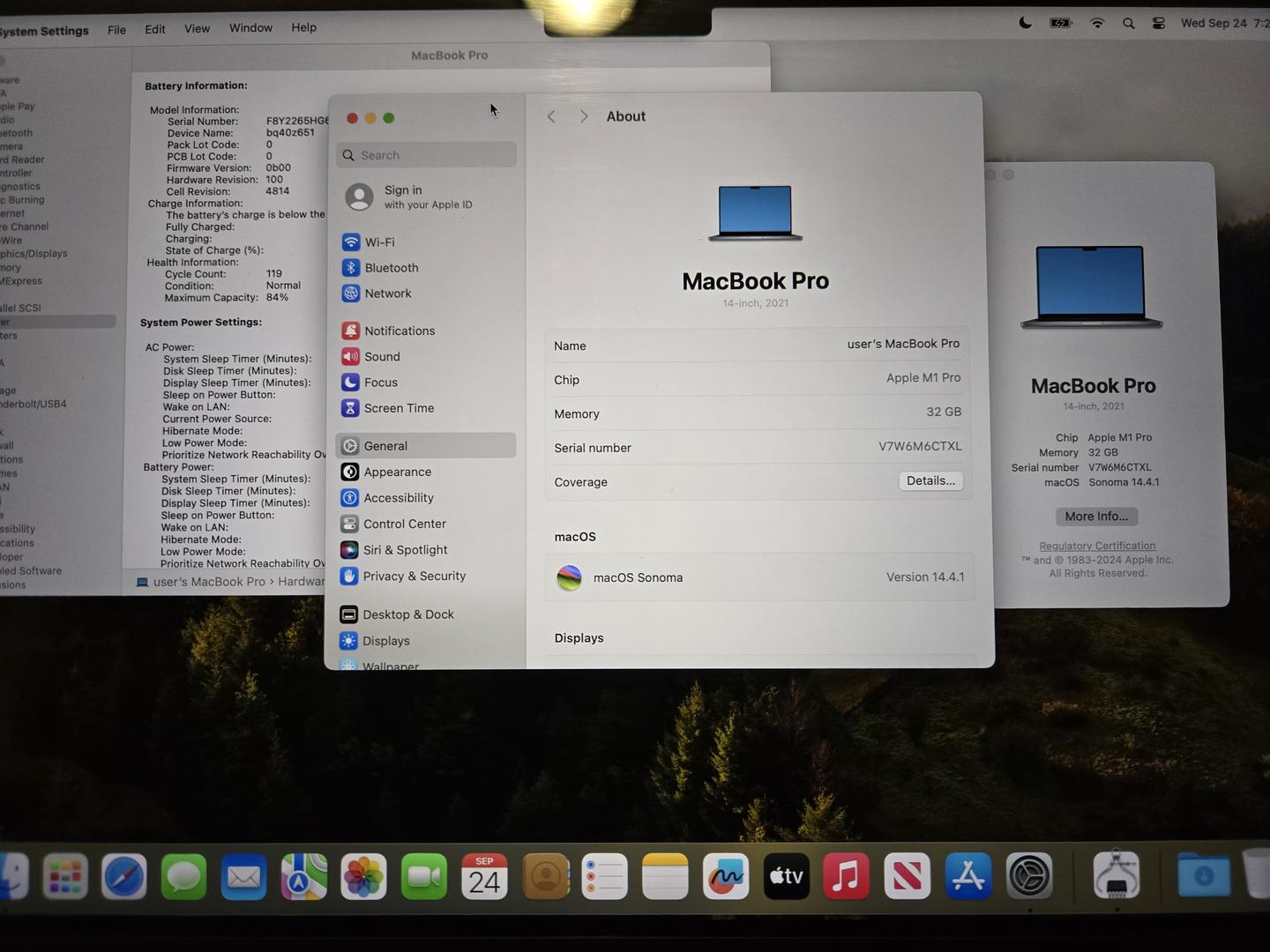Image resolution: width=1270 pixels, height=952 pixels.
Task: Click the settings Search field
Action: 426,155
